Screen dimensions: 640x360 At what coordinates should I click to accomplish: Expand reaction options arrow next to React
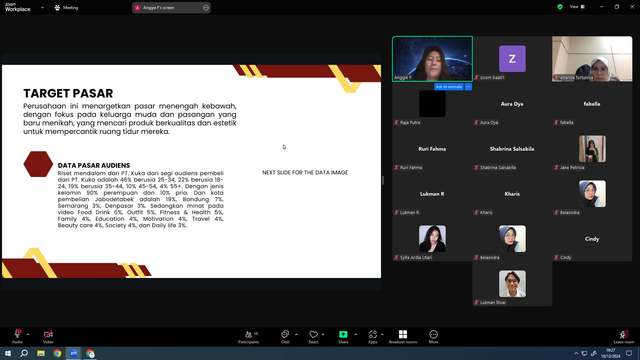[x=323, y=334]
